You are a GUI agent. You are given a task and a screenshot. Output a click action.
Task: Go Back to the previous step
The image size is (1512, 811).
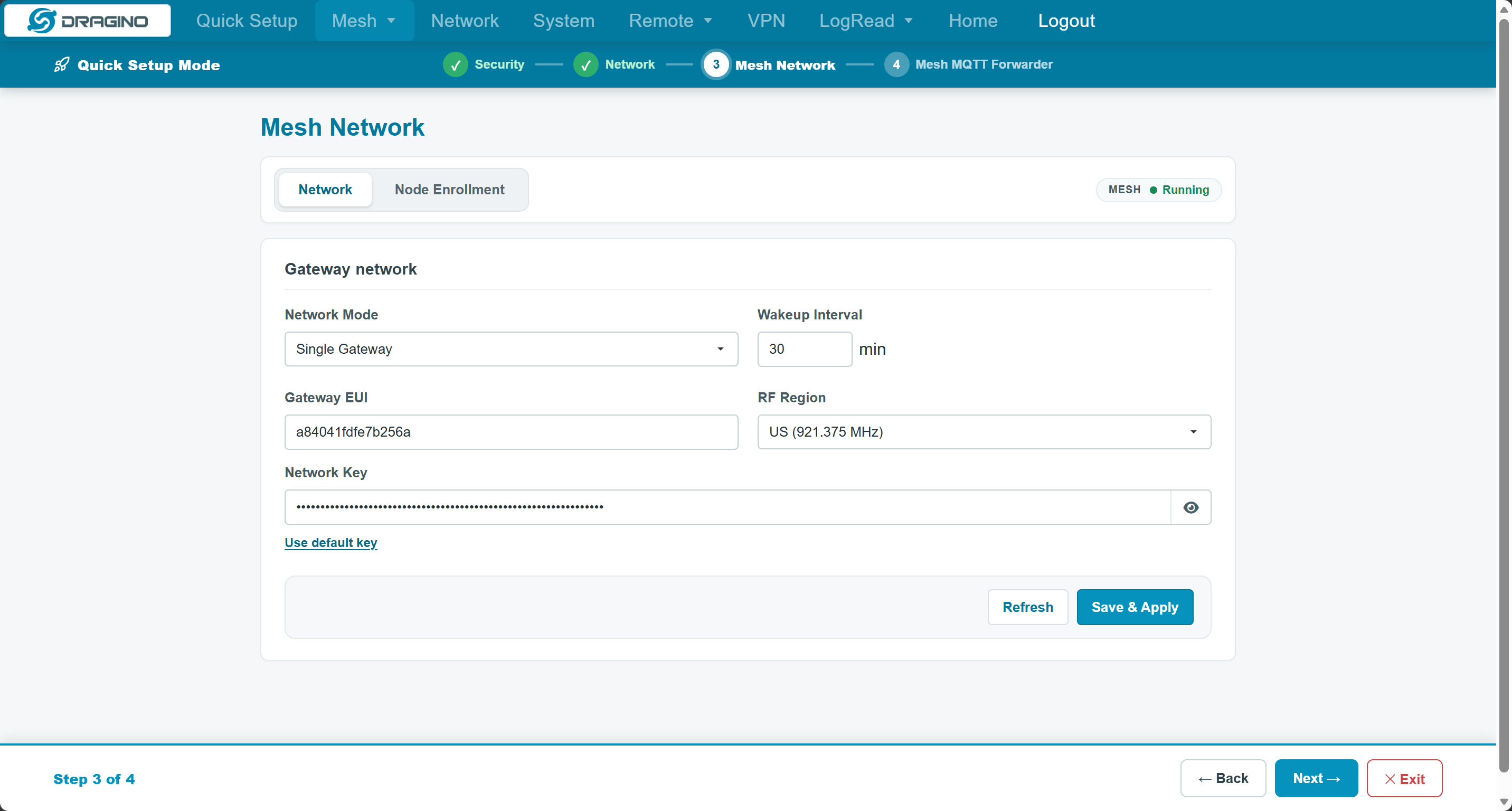pos(1223,778)
